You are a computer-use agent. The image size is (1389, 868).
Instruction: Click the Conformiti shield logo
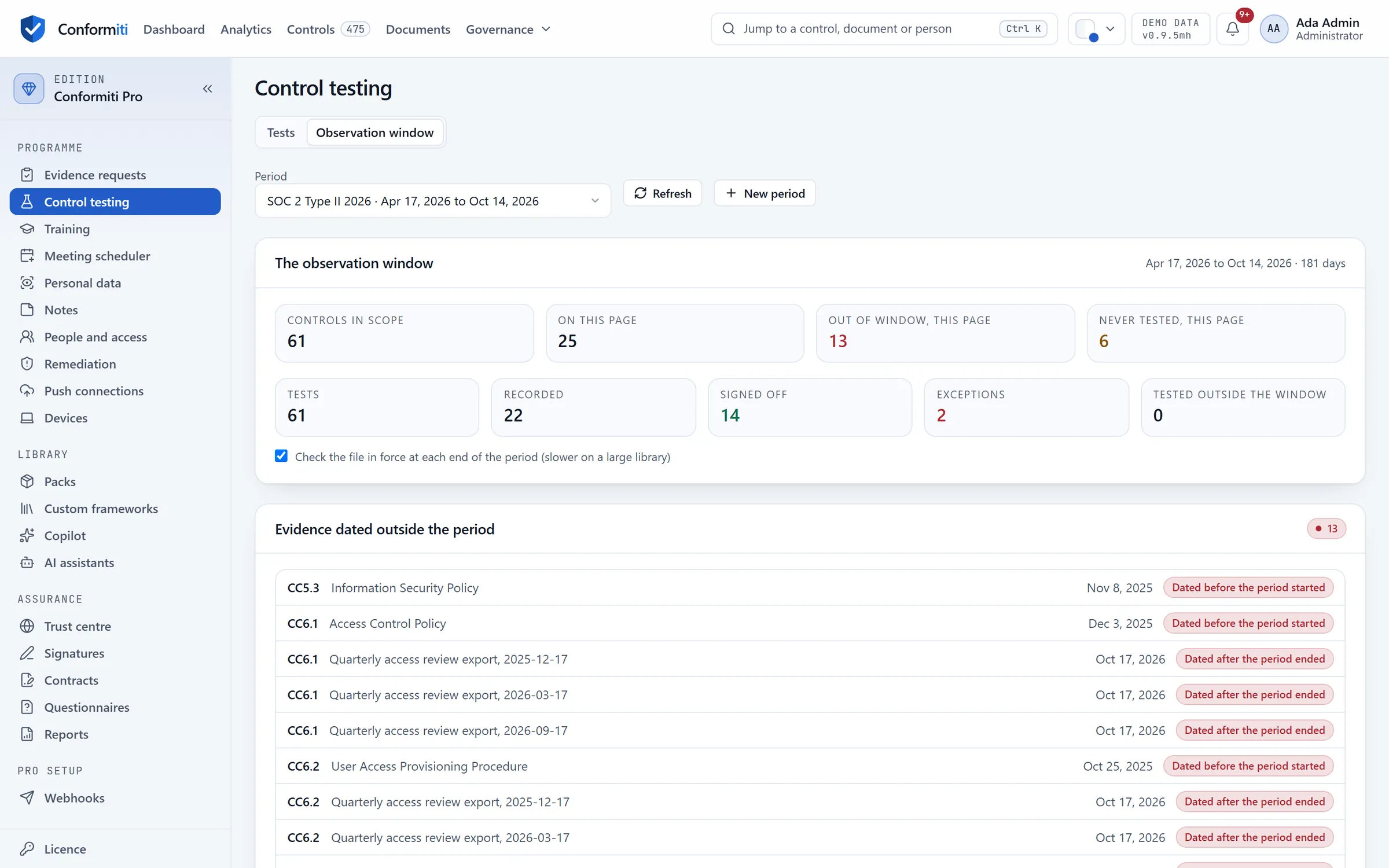pos(32,29)
